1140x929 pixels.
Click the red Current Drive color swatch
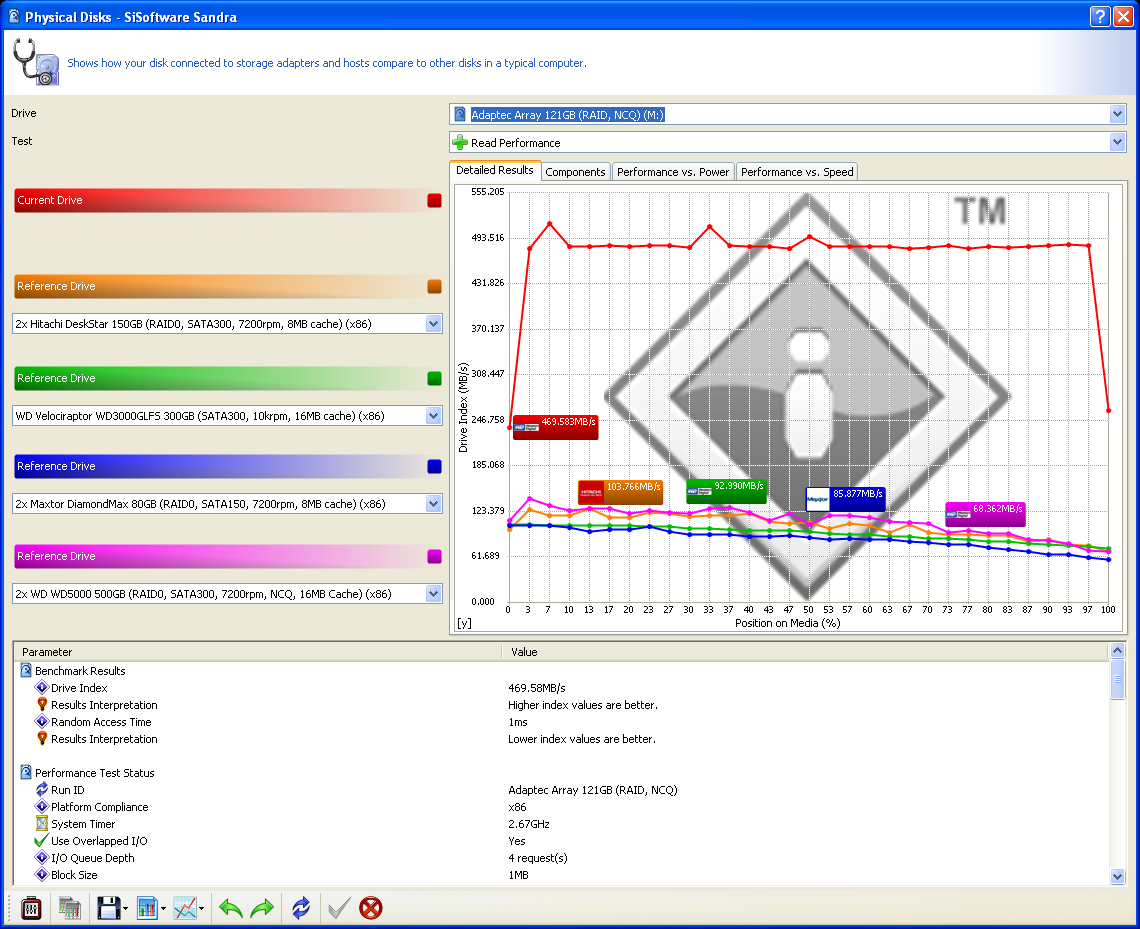tap(435, 201)
